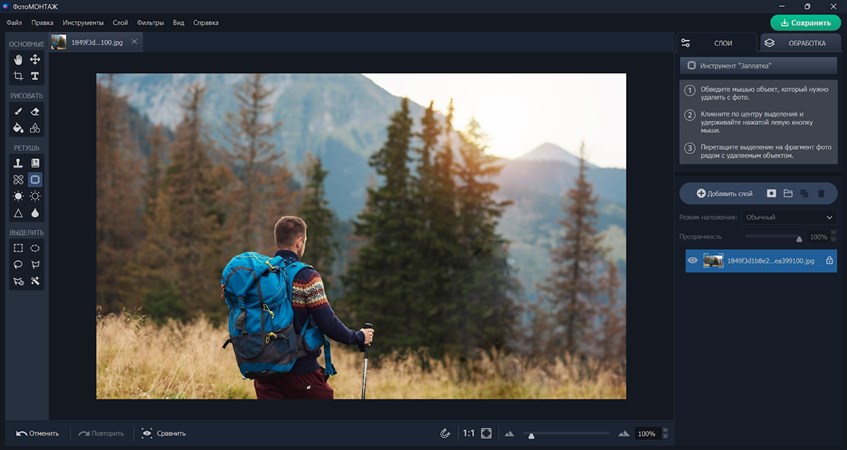Screen dimensions: 847x450
Task: Toggle the lock on the image layer
Action: 829,261
